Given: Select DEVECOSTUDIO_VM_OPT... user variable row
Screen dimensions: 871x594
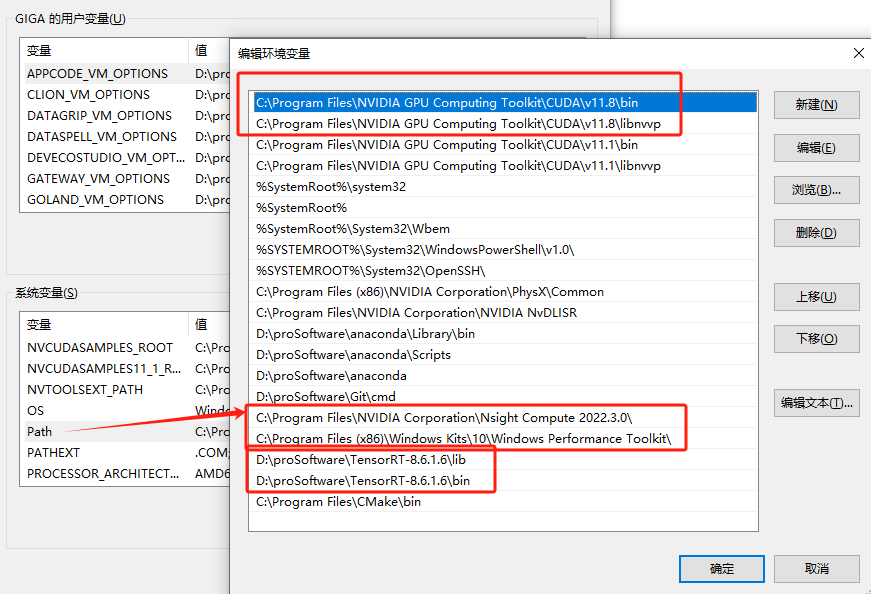Looking at the screenshot, I should pyautogui.click(x=125, y=158).
